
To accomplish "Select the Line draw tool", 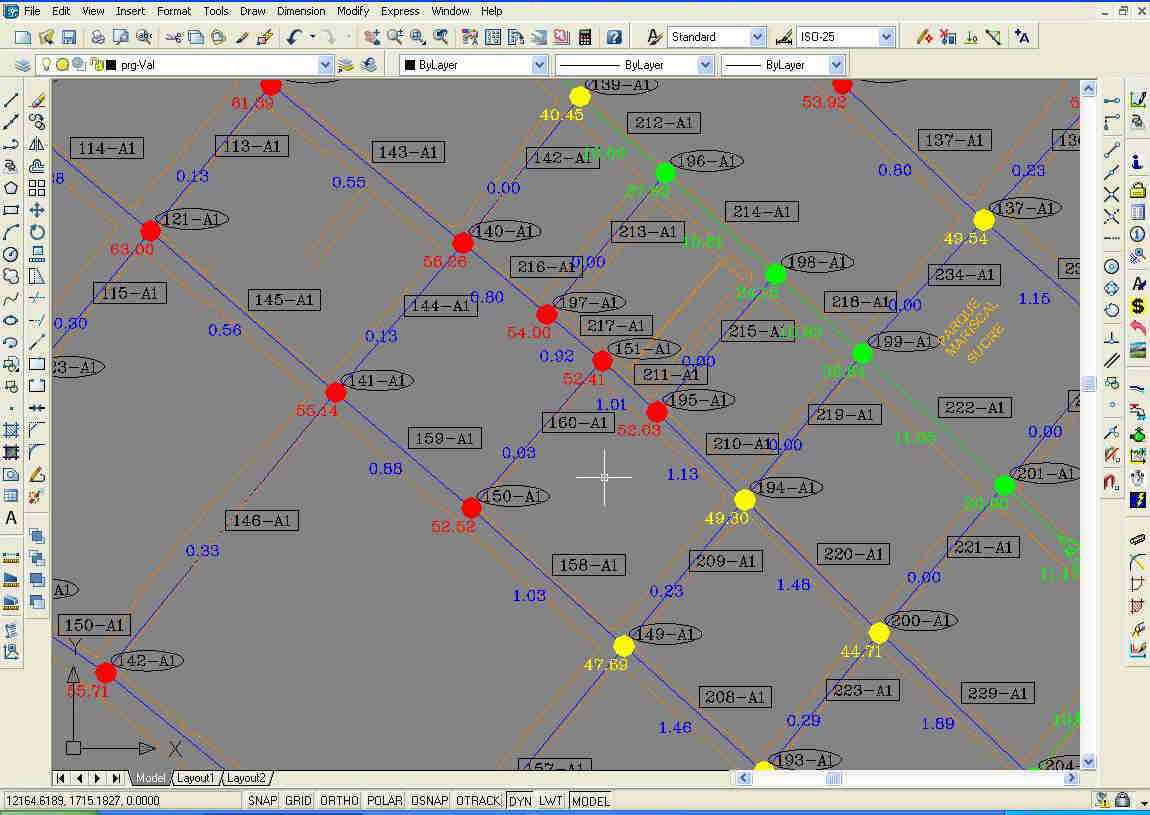I will pos(12,100).
